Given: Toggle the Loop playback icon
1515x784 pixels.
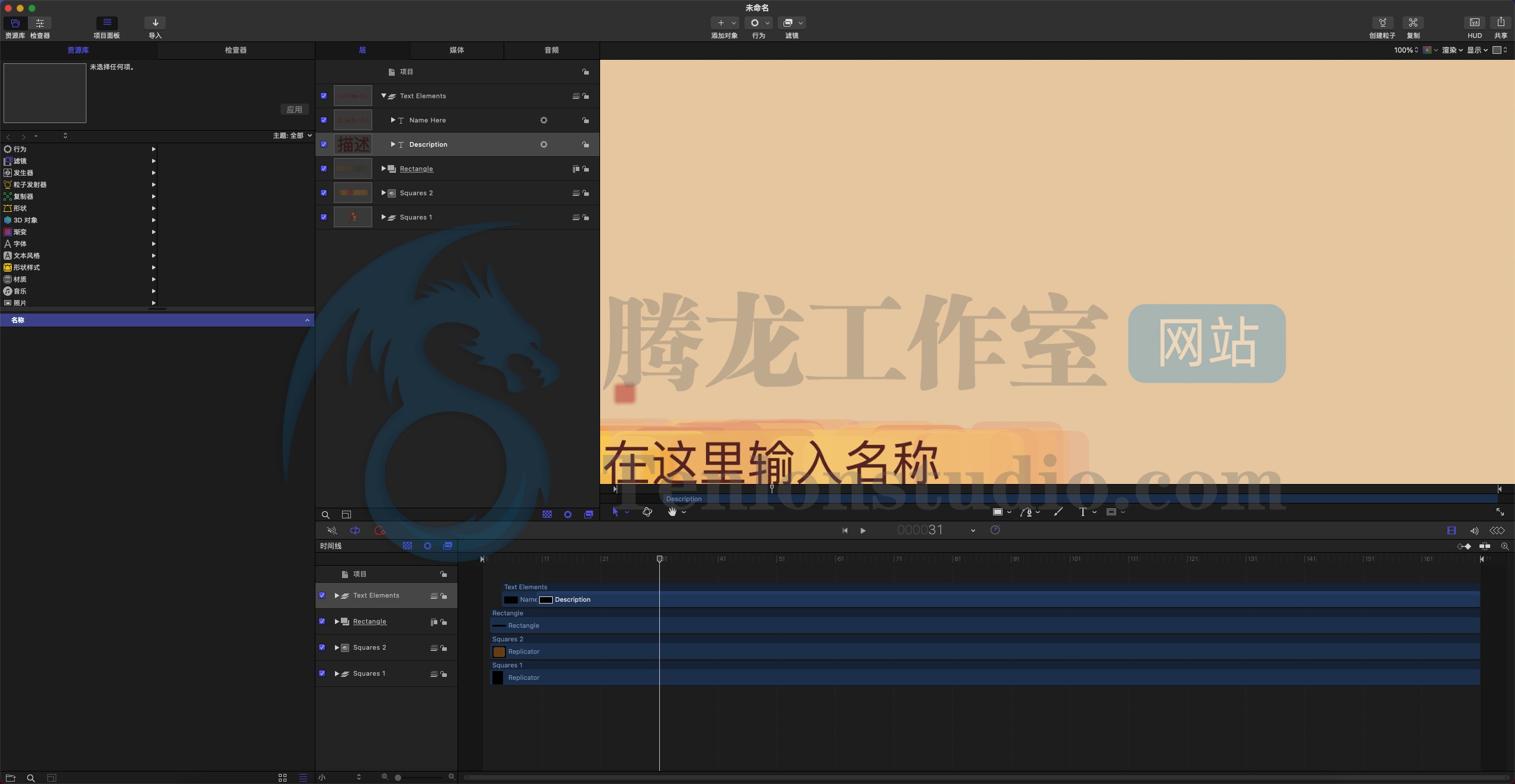Looking at the screenshot, I should (x=355, y=531).
